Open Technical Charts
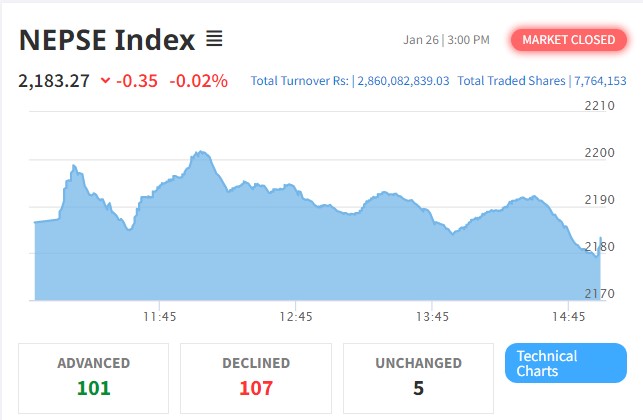The image size is (643, 420). pyautogui.click(x=566, y=363)
